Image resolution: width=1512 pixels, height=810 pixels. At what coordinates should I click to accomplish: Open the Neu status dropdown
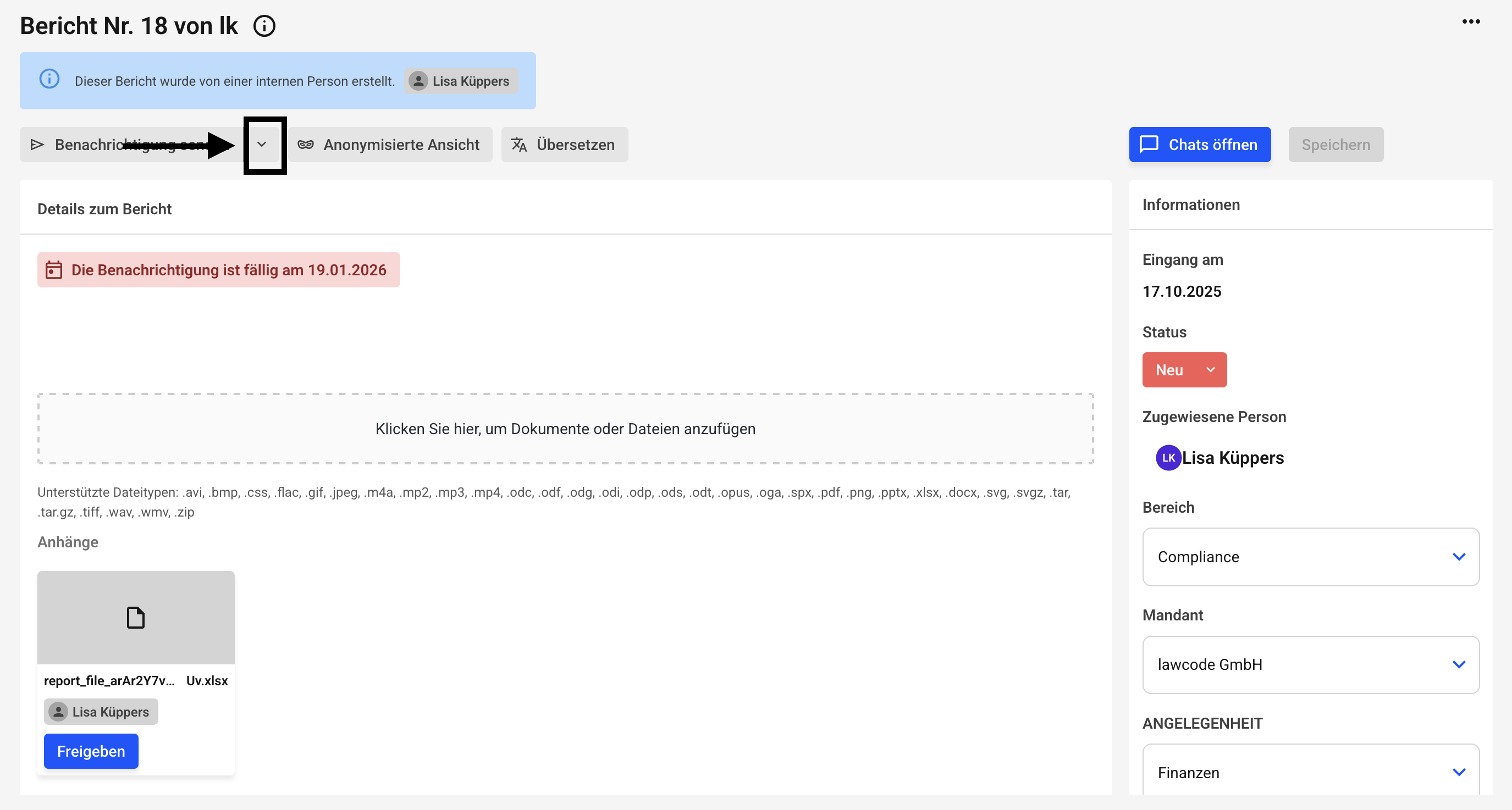point(1184,370)
